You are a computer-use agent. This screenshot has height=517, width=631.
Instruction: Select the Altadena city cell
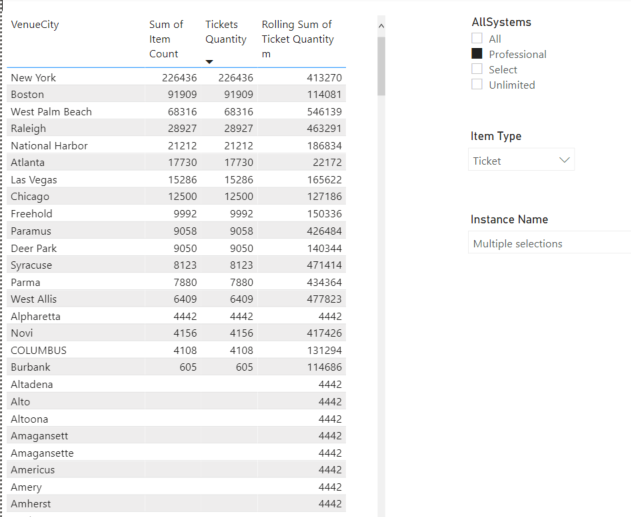32,384
